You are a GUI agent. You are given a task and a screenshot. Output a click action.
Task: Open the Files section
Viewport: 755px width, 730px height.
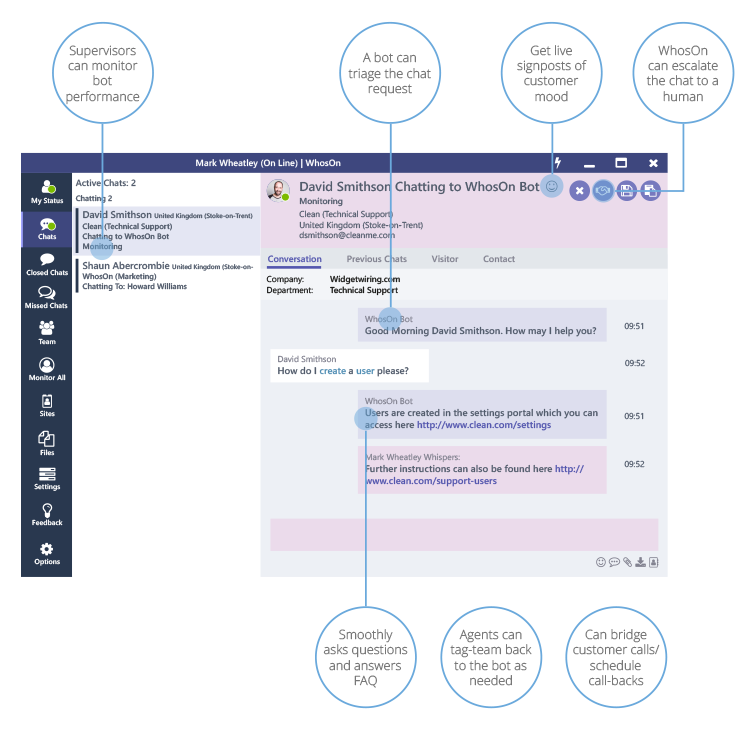click(x=46, y=442)
